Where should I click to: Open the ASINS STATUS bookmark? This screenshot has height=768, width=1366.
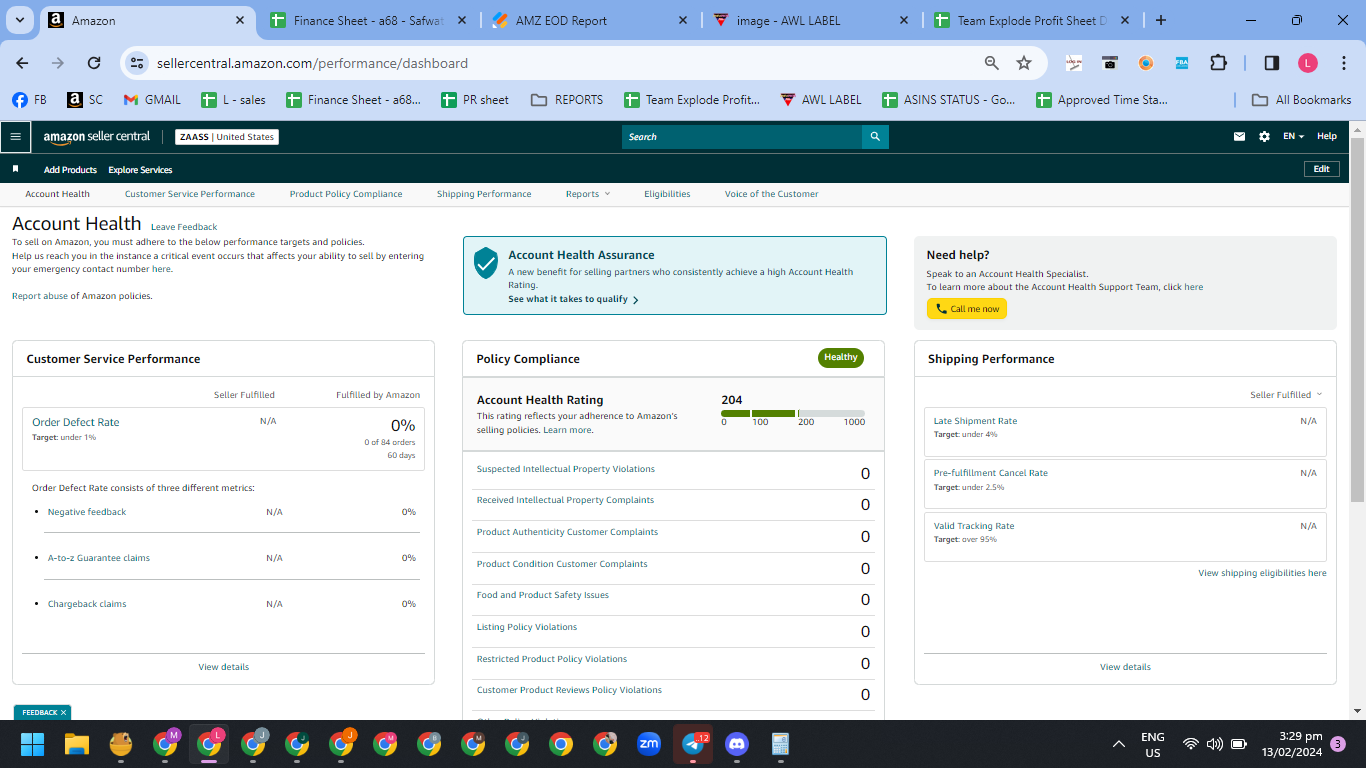coord(948,100)
